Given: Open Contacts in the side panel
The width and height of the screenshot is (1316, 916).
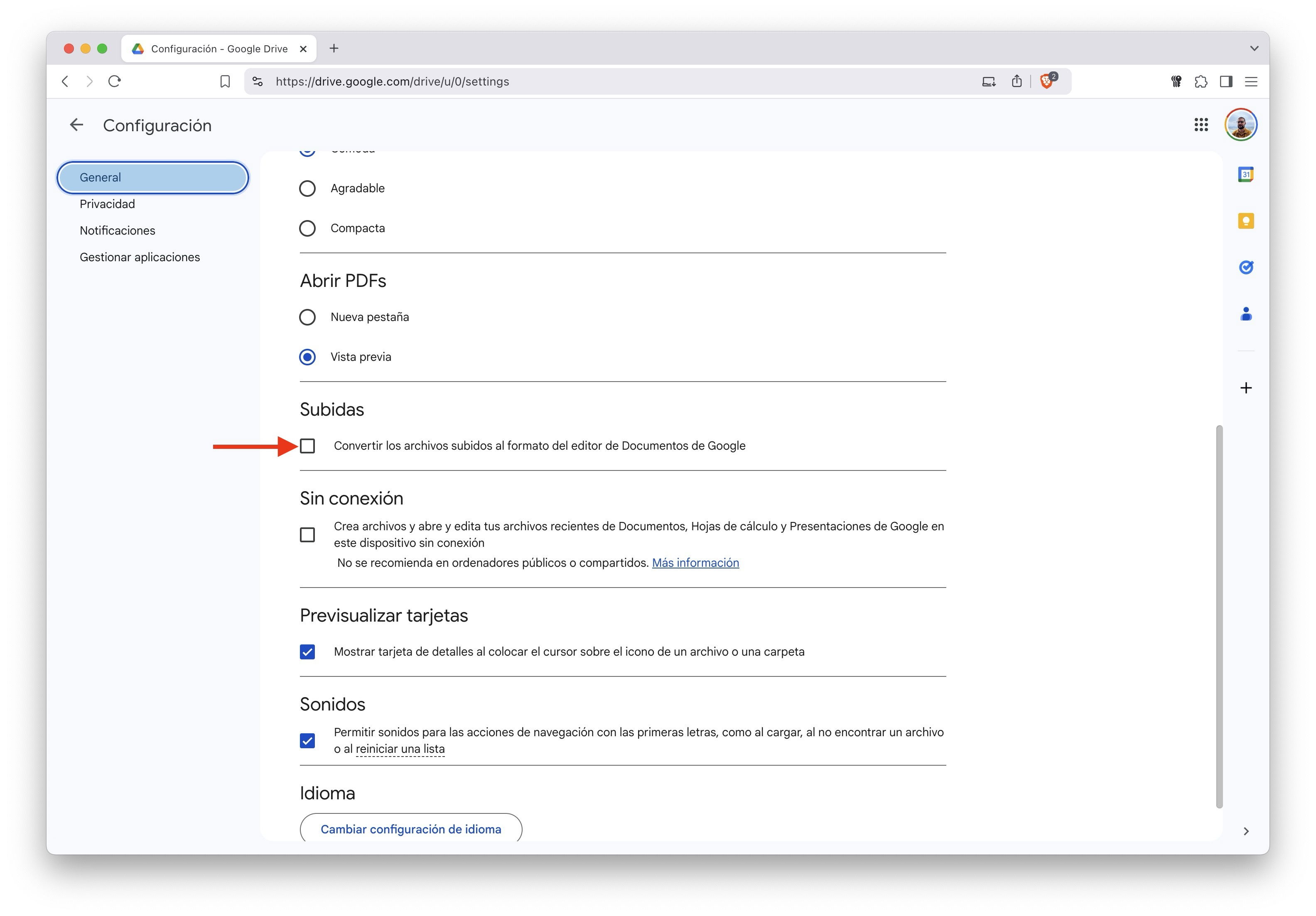Looking at the screenshot, I should [x=1245, y=314].
